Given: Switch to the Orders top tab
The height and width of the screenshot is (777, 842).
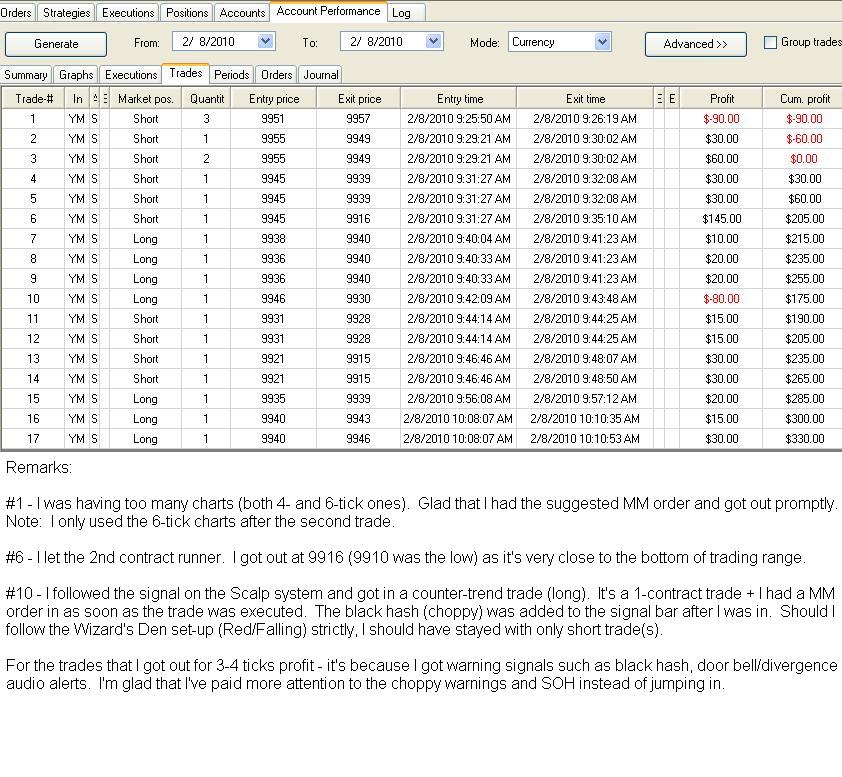Looking at the screenshot, I should (x=16, y=12).
